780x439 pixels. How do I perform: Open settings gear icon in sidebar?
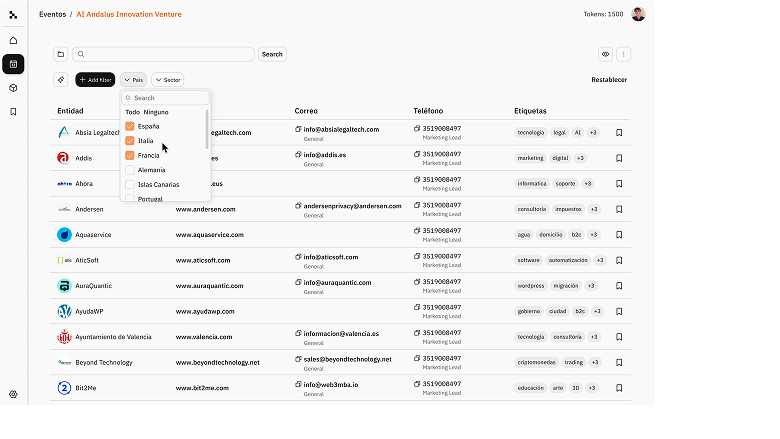pyautogui.click(x=13, y=394)
